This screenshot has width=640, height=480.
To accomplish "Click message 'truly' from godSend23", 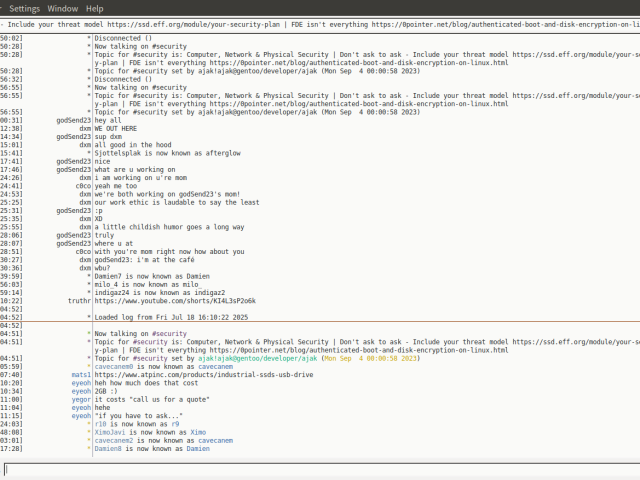I will coord(104,235).
